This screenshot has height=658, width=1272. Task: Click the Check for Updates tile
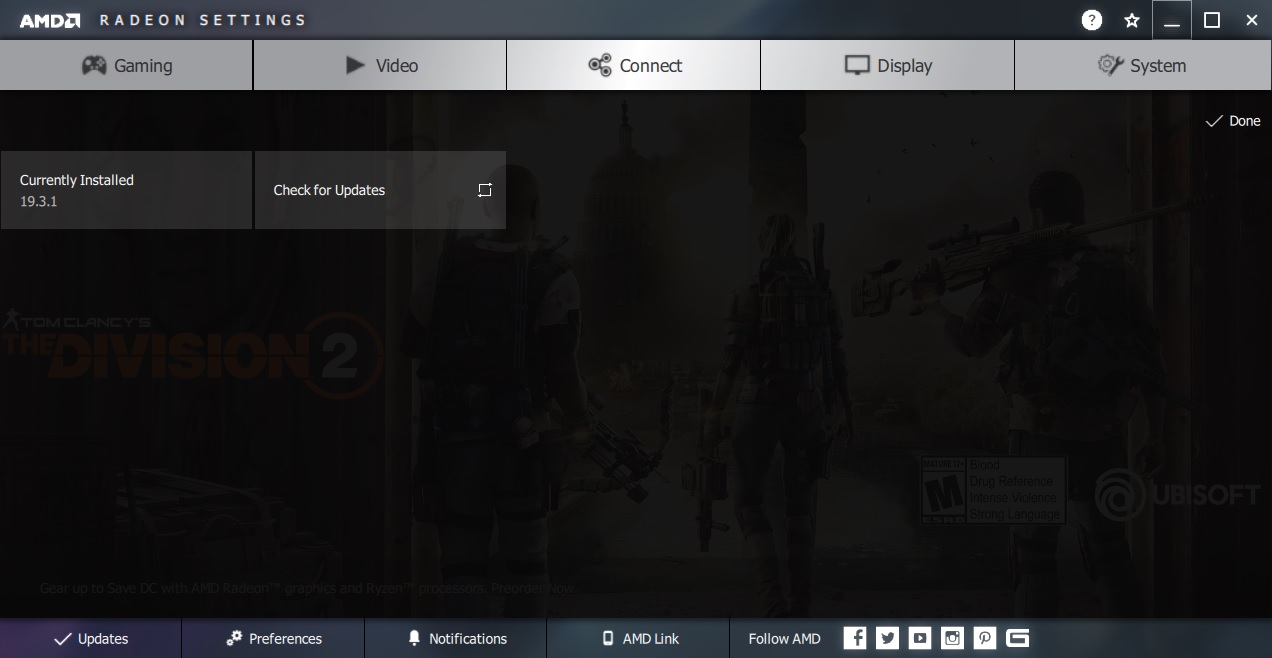380,190
